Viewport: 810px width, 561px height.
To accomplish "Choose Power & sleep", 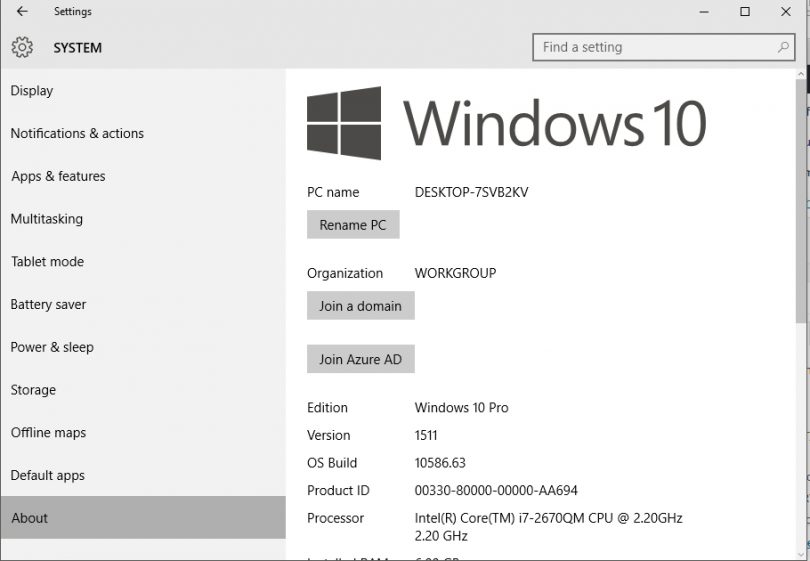I will click(x=52, y=348).
